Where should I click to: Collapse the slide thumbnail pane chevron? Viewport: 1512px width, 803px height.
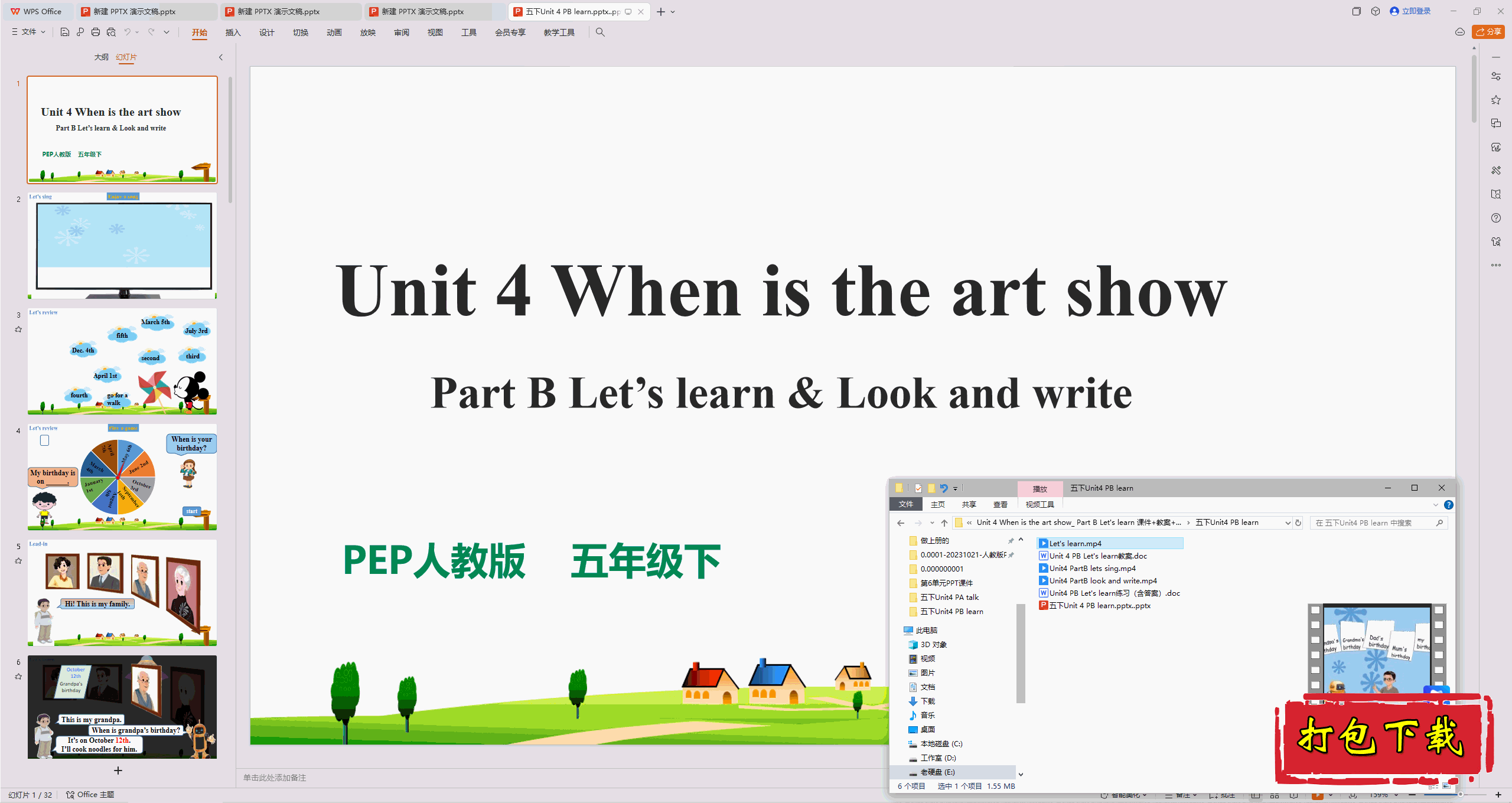point(221,57)
